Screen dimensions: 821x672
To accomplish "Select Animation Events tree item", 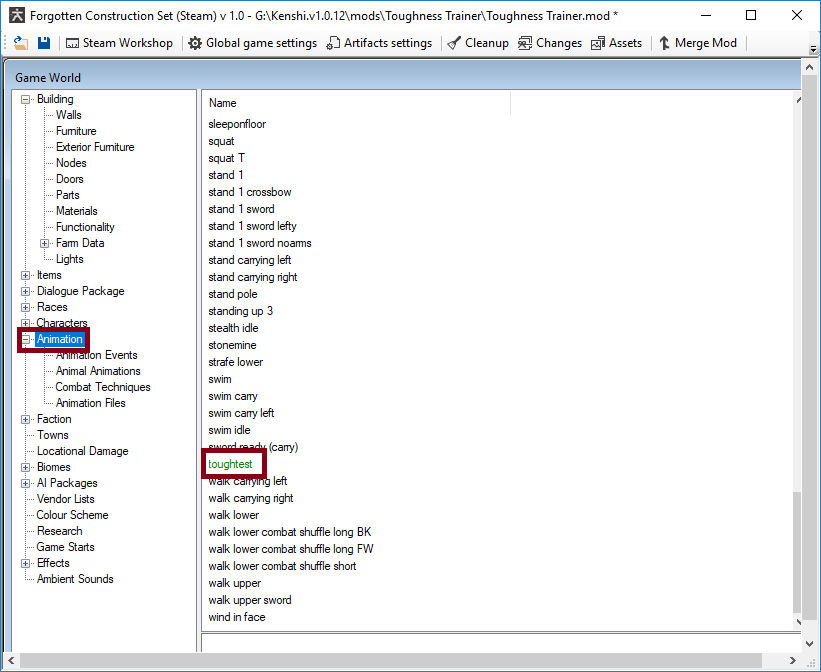I will [96, 355].
